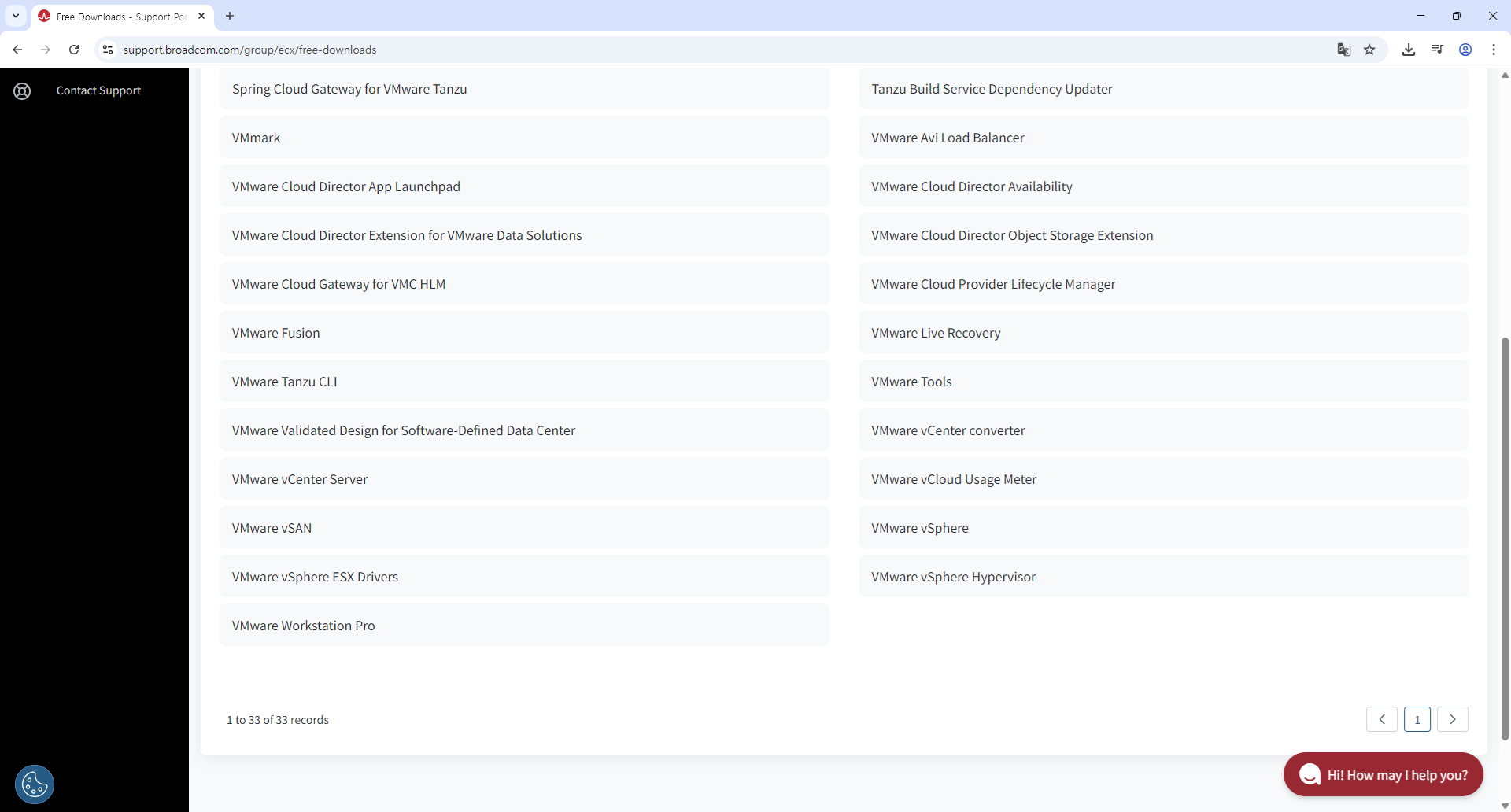
Task: Open the 'Hi! How may I help you?' chat
Action: pos(1384,775)
